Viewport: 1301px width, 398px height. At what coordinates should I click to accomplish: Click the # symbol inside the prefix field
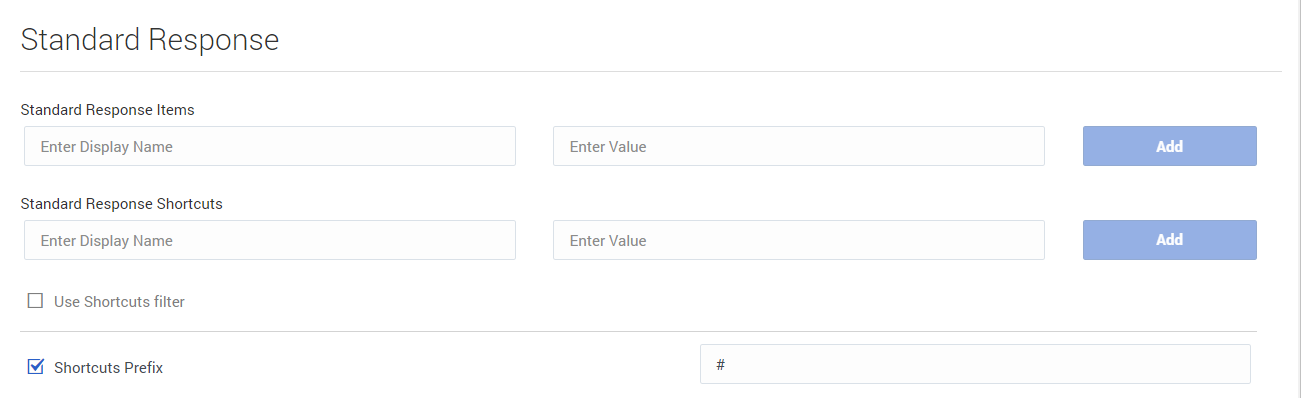(x=720, y=365)
